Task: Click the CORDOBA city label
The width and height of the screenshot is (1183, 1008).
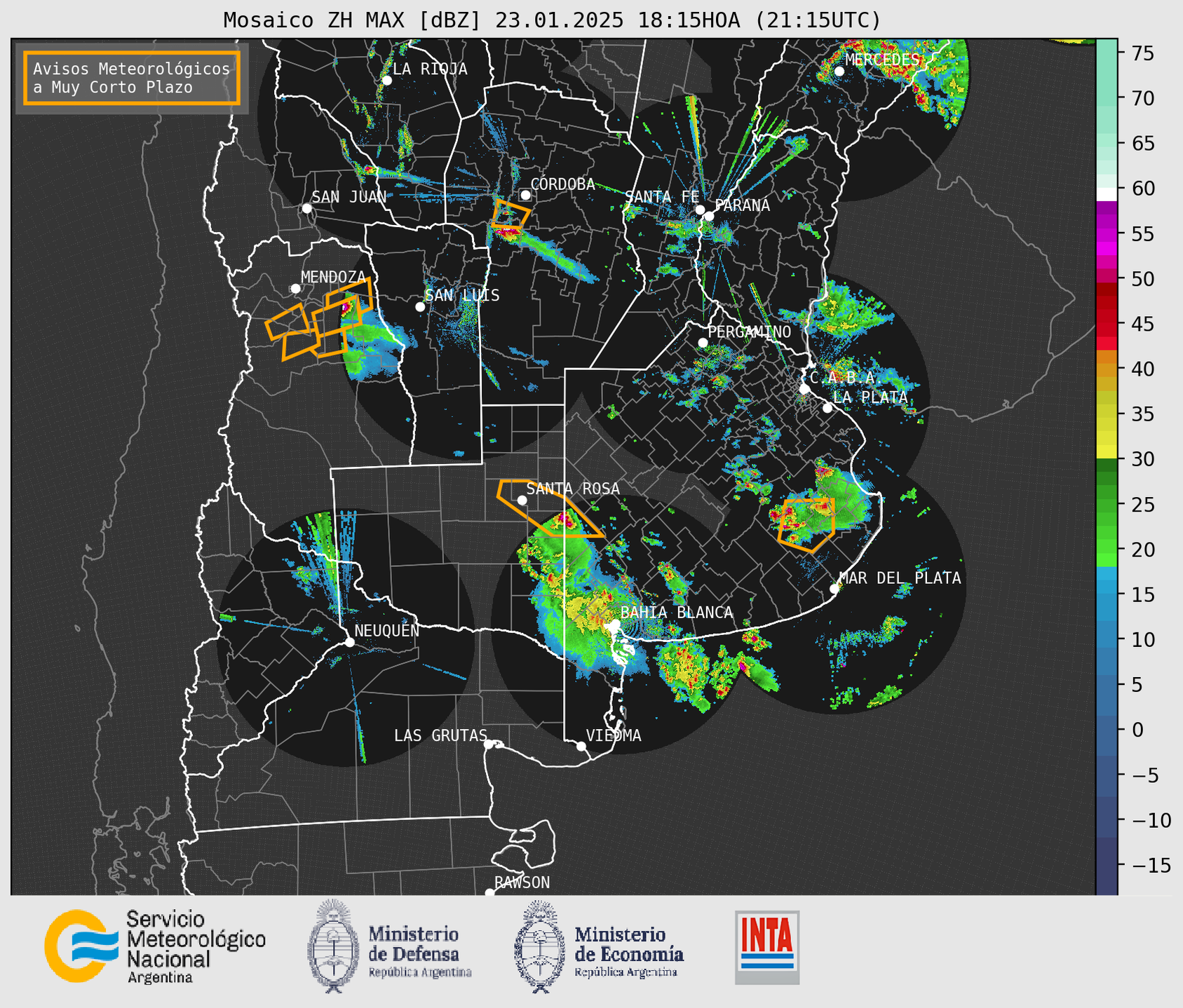Action: point(562,184)
